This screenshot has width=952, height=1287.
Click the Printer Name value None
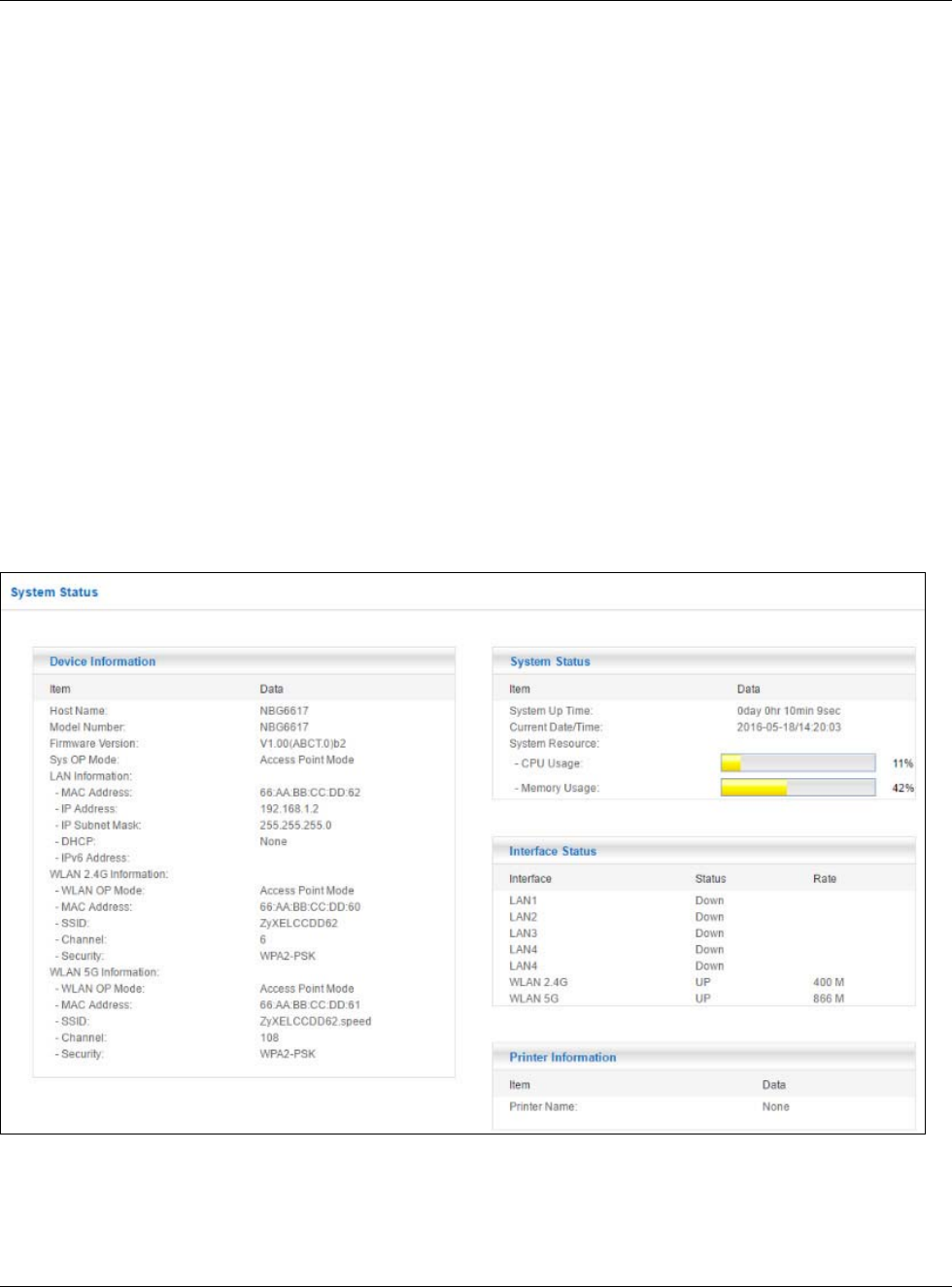coord(775,1107)
